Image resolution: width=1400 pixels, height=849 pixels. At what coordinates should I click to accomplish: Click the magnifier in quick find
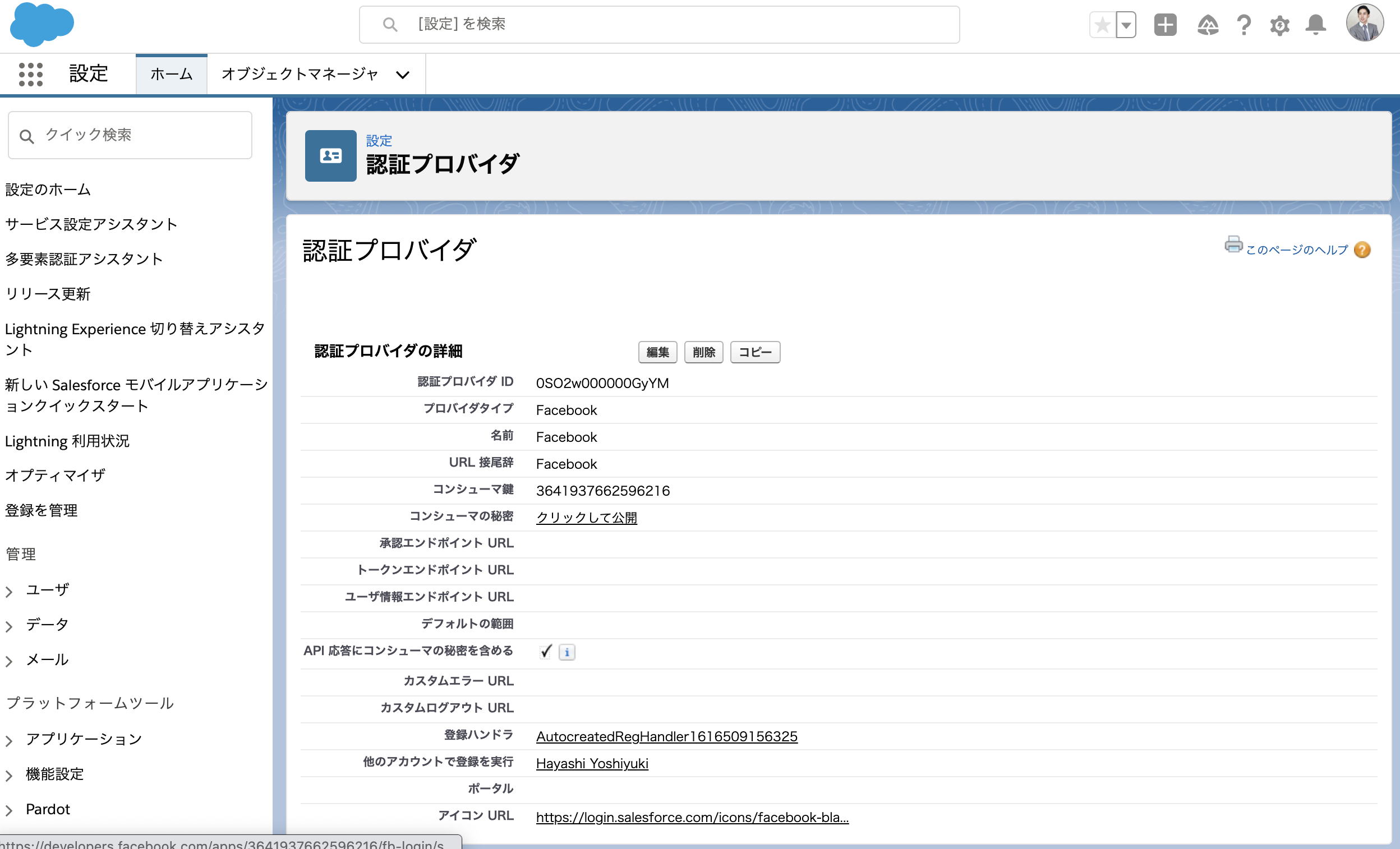tap(27, 136)
